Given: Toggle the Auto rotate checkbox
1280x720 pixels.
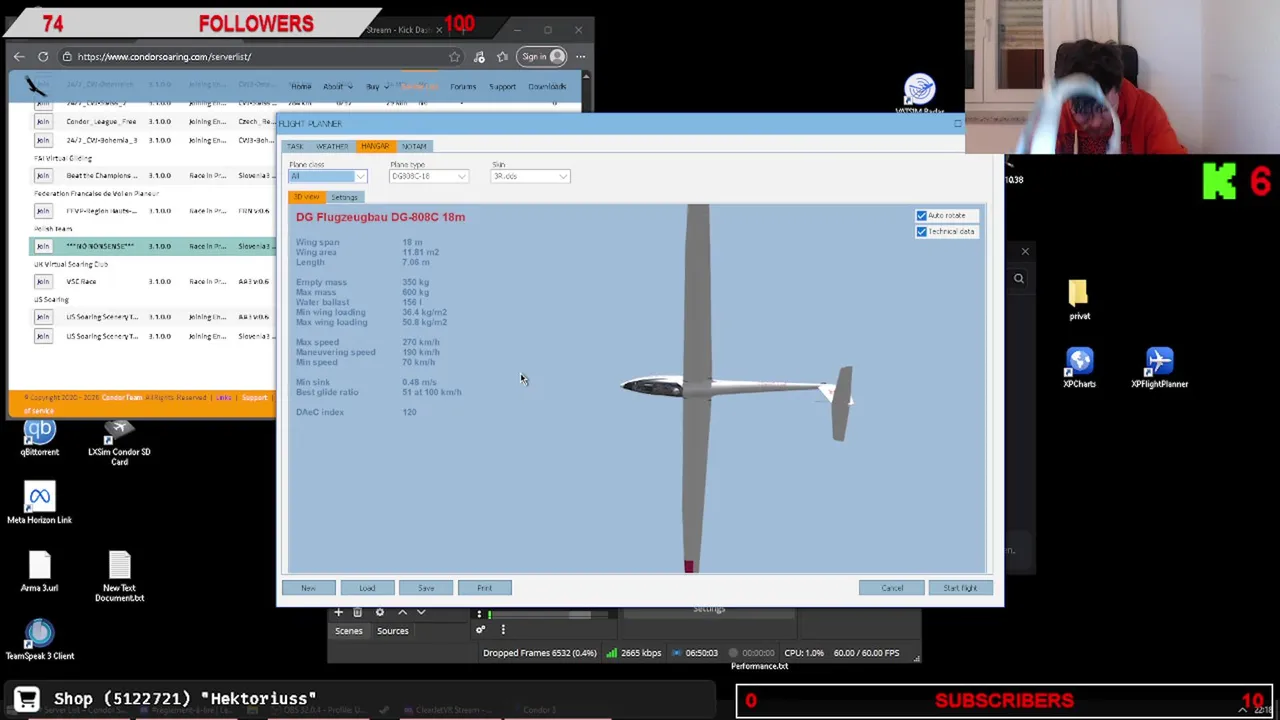Looking at the screenshot, I should coord(921,216).
